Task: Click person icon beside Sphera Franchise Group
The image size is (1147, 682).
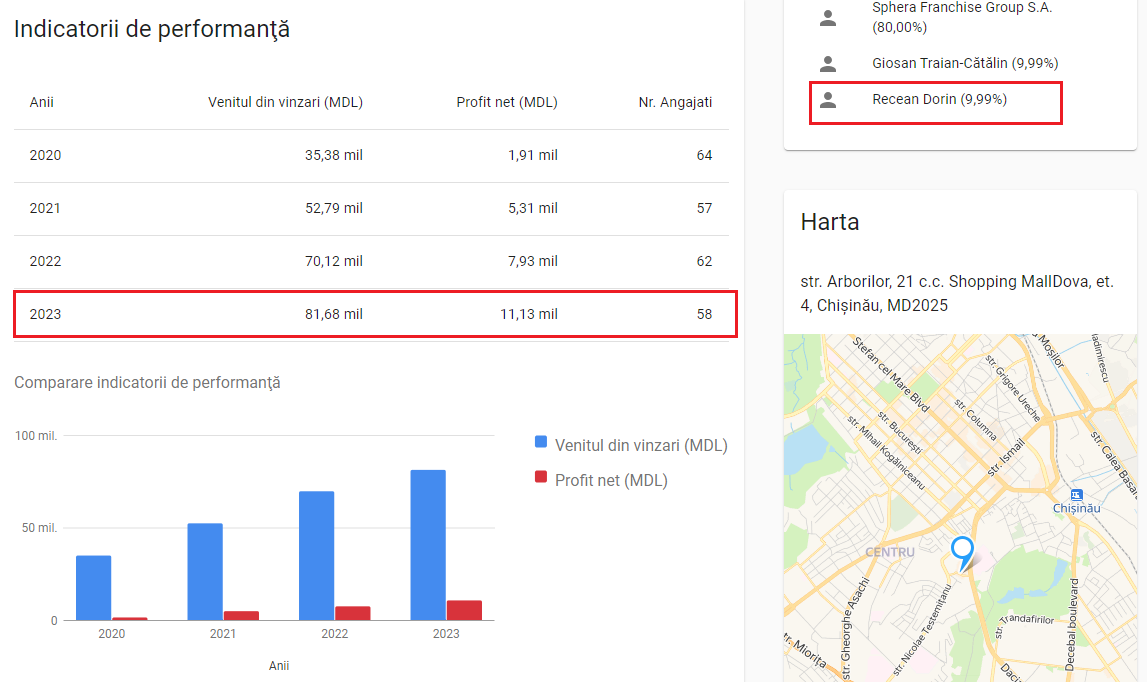Action: [827, 17]
